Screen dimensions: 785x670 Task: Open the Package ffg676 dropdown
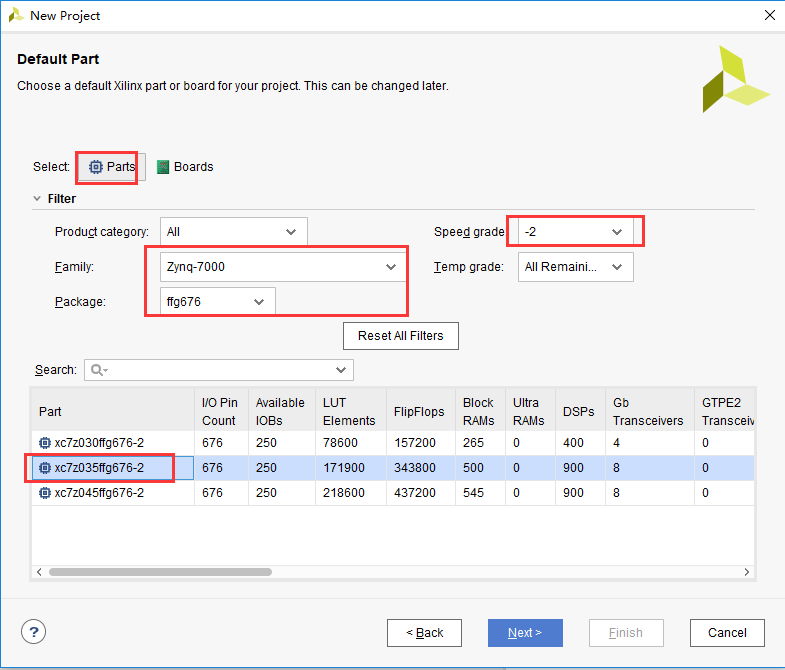pyautogui.click(x=217, y=302)
